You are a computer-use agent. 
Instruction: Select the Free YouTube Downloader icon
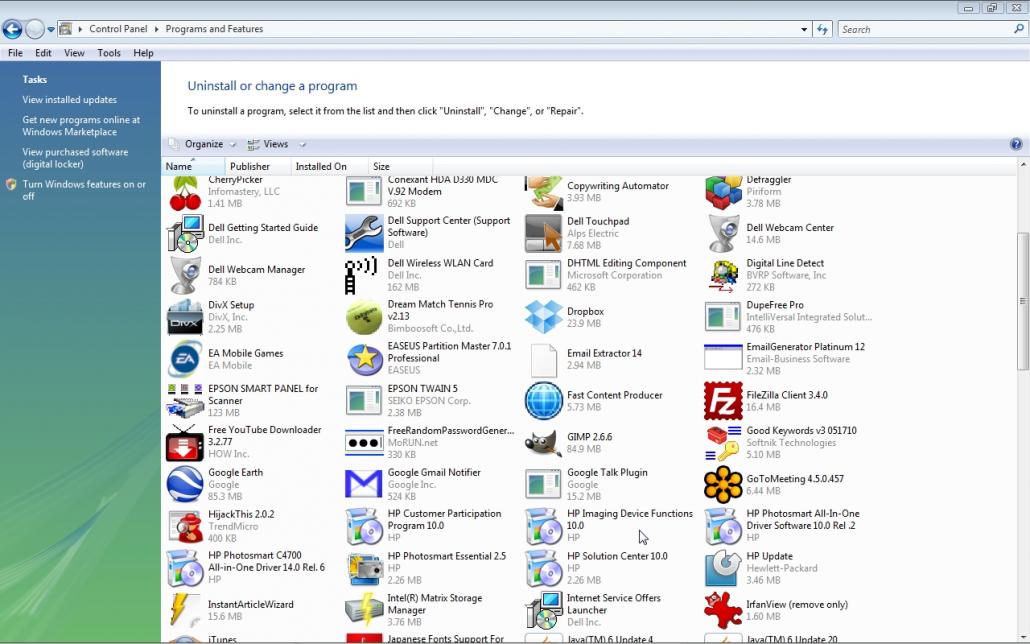[185, 442]
